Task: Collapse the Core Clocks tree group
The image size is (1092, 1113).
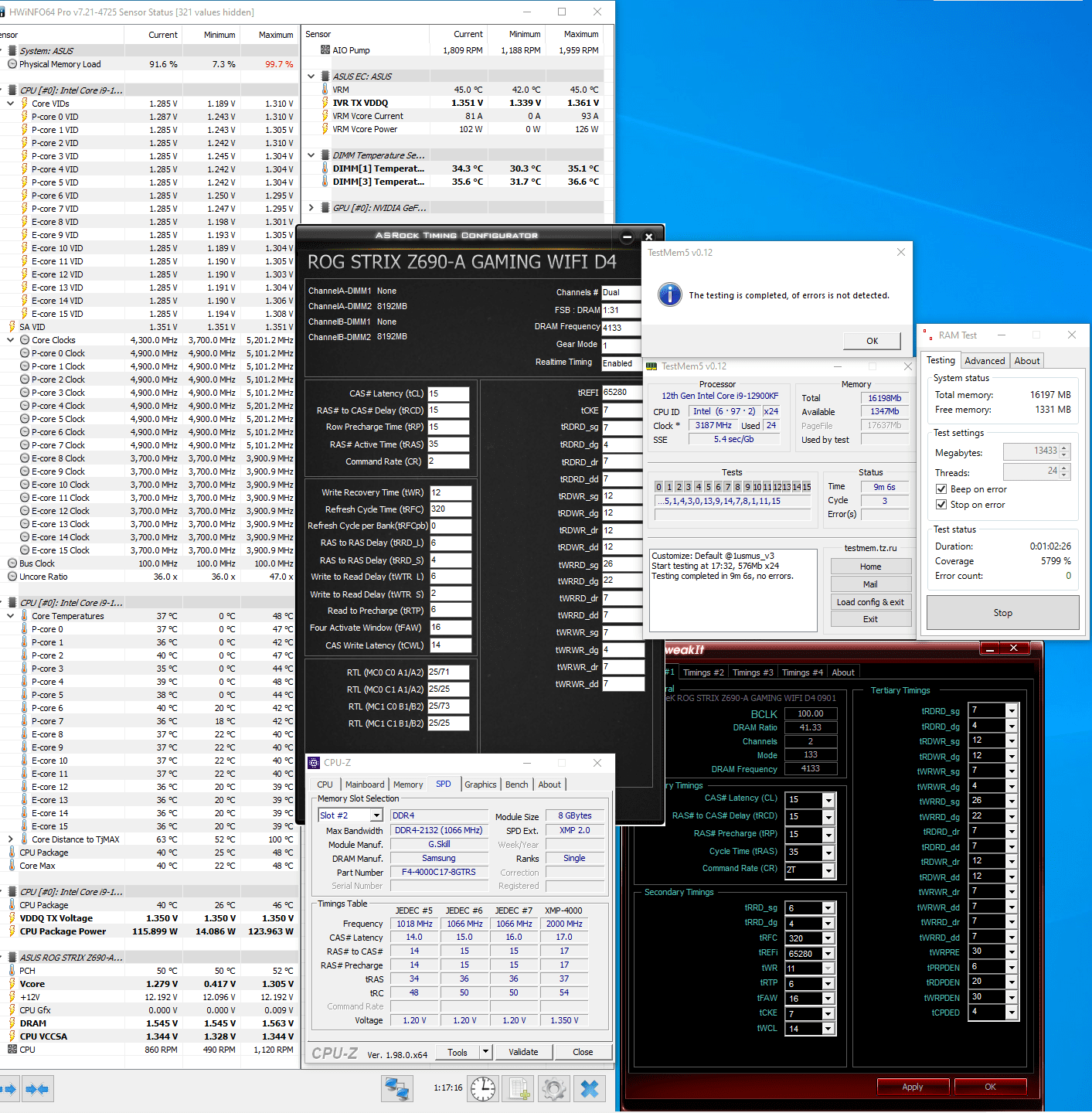Action: [x=11, y=340]
